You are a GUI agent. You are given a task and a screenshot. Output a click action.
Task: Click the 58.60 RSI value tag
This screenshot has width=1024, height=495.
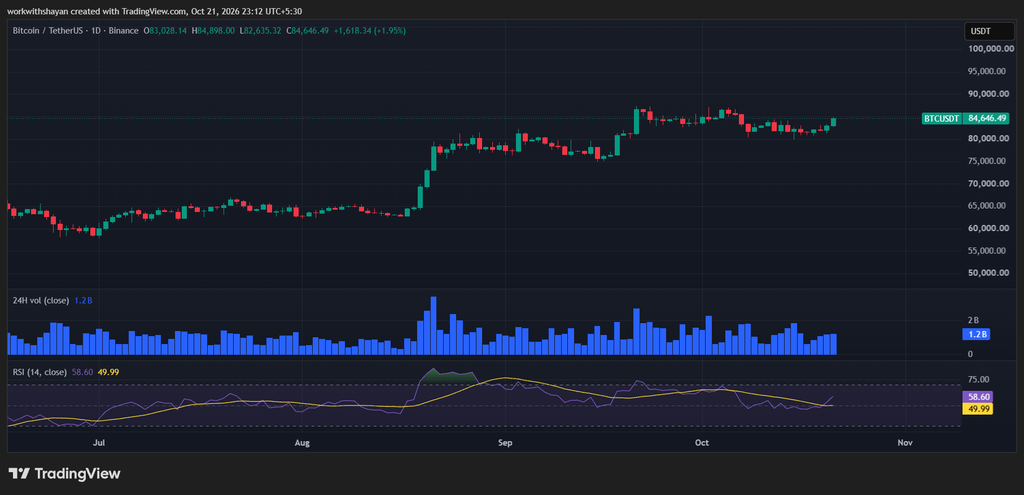point(978,396)
